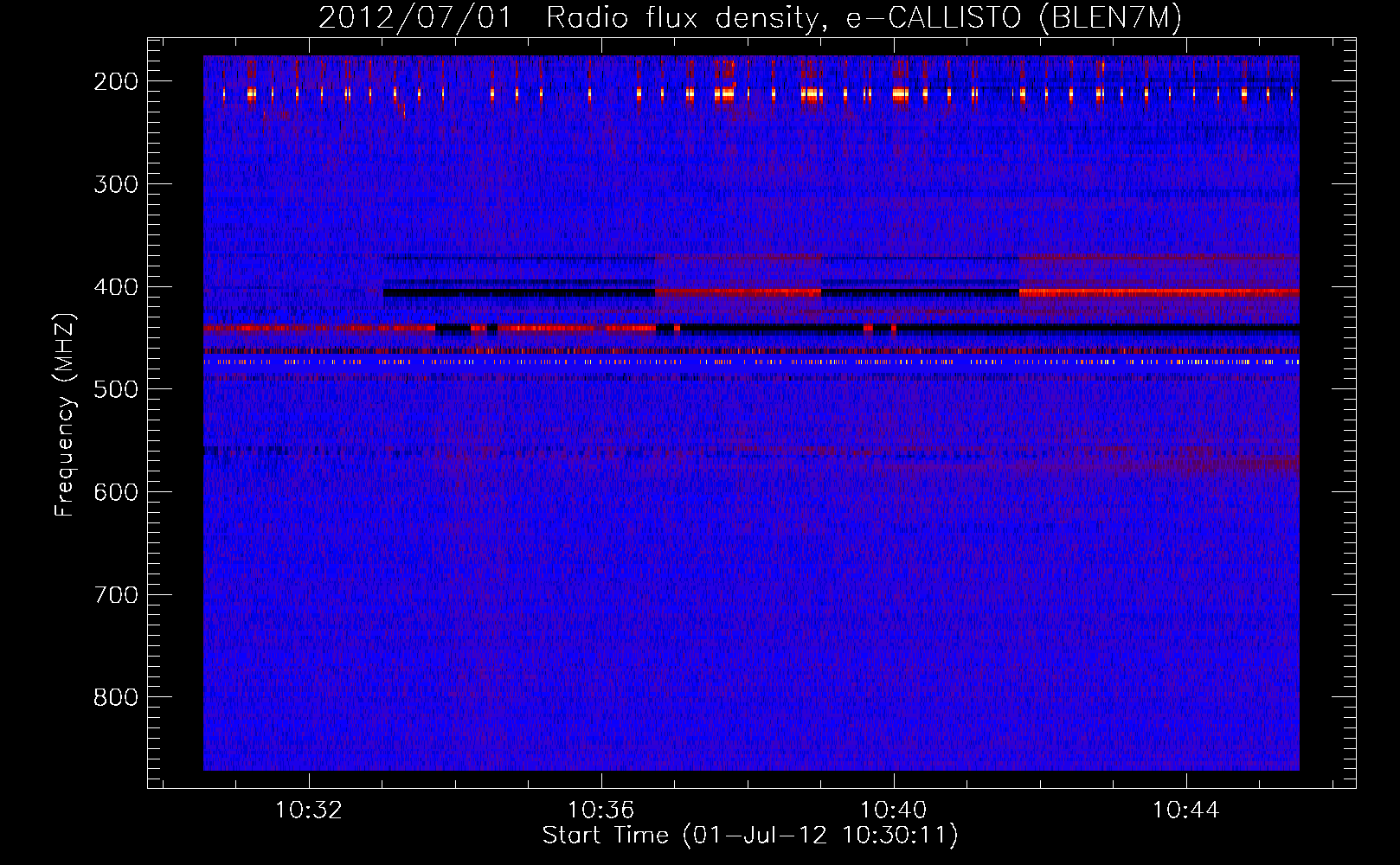Click the 400 frequency tick label
Screen dimensions: 1400x865
pos(116,287)
